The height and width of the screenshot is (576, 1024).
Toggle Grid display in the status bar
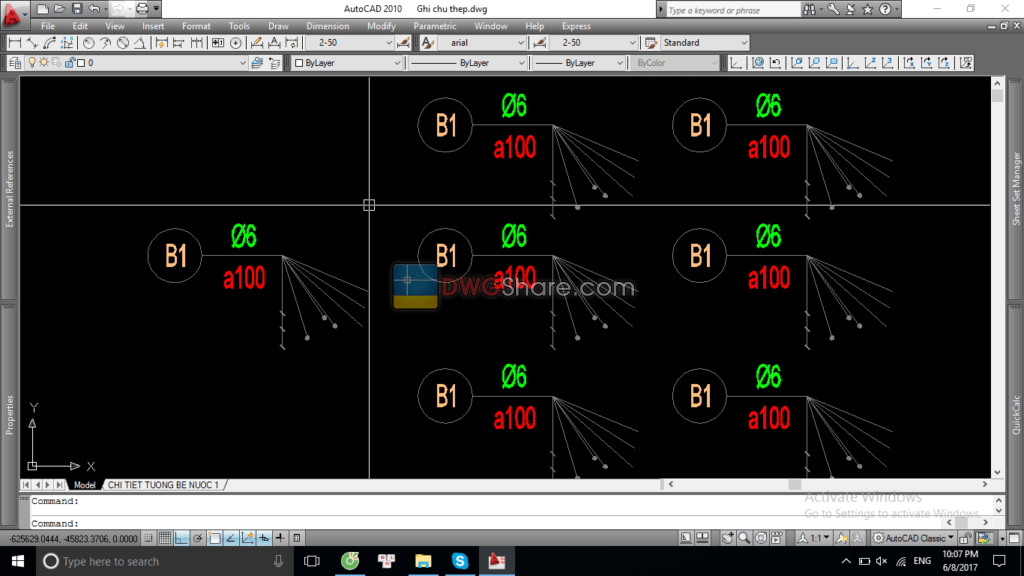point(164,538)
